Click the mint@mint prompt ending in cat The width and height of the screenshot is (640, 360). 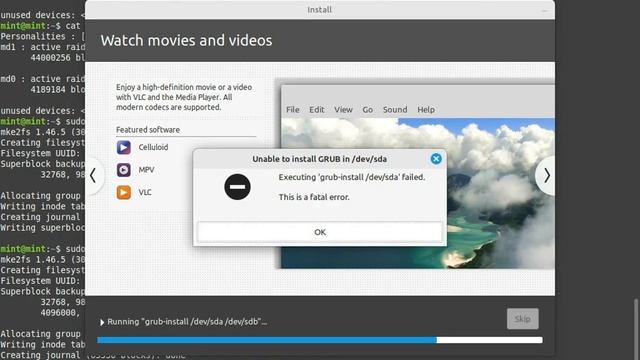pos(40,26)
